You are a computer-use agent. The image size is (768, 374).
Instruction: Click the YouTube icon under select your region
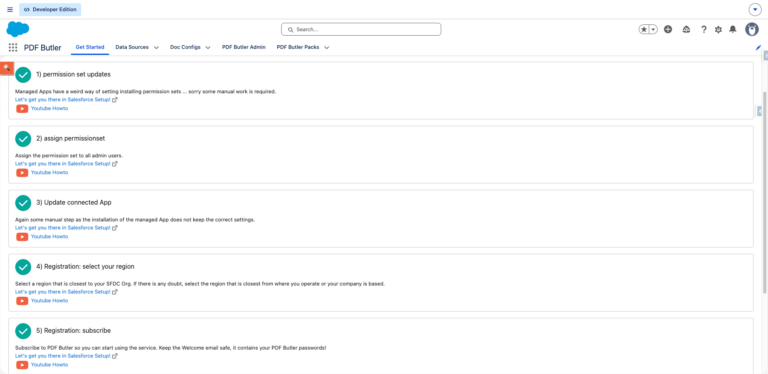tap(22, 301)
